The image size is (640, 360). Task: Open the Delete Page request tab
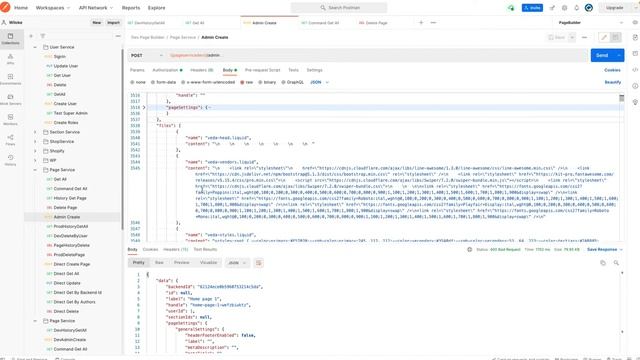tap(373, 23)
